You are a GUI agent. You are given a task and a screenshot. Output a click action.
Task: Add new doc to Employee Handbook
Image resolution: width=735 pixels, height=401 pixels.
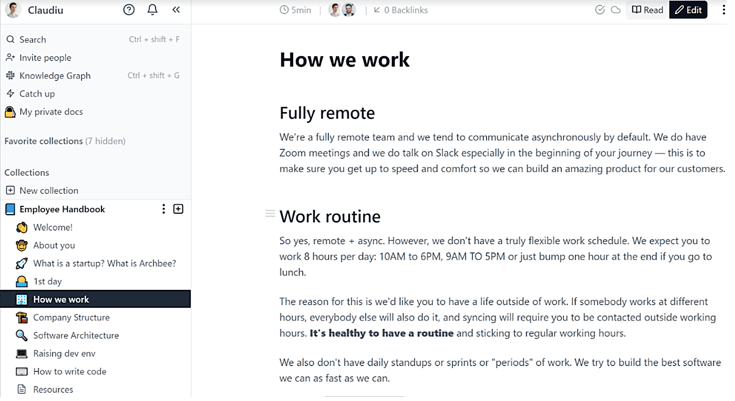coord(179,209)
